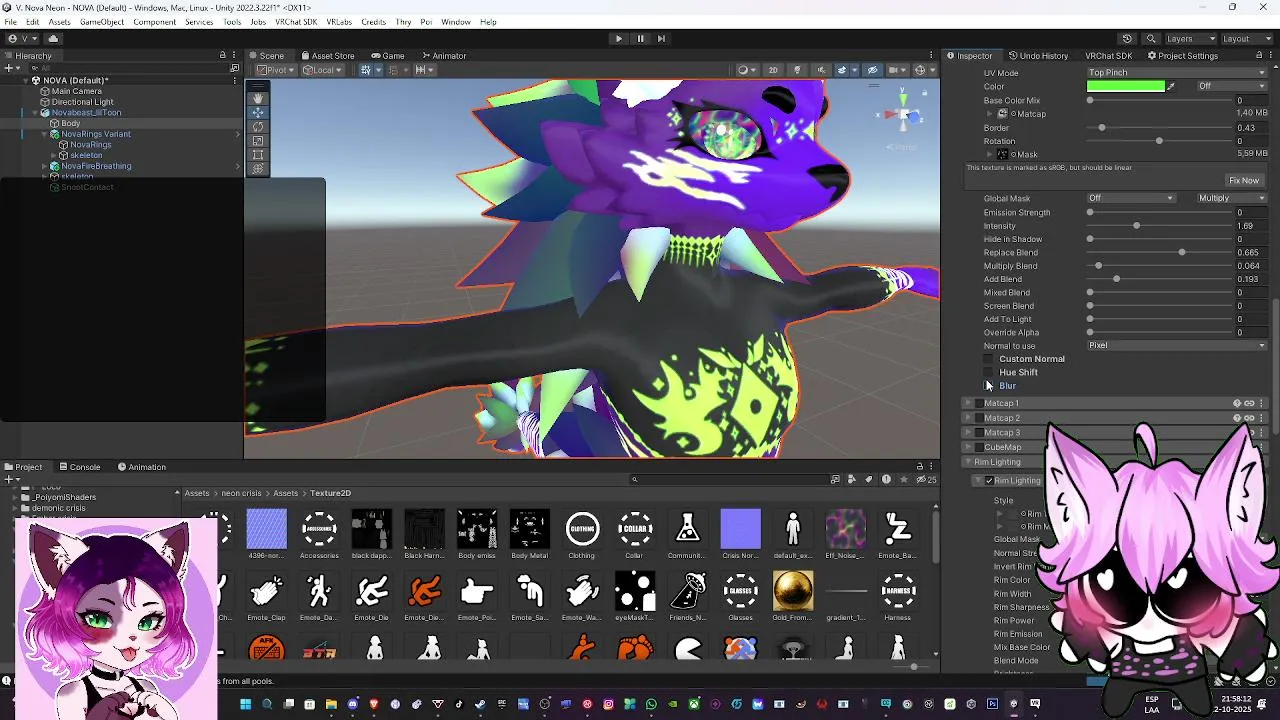Click the Hierarchy add plus button

click(9, 69)
